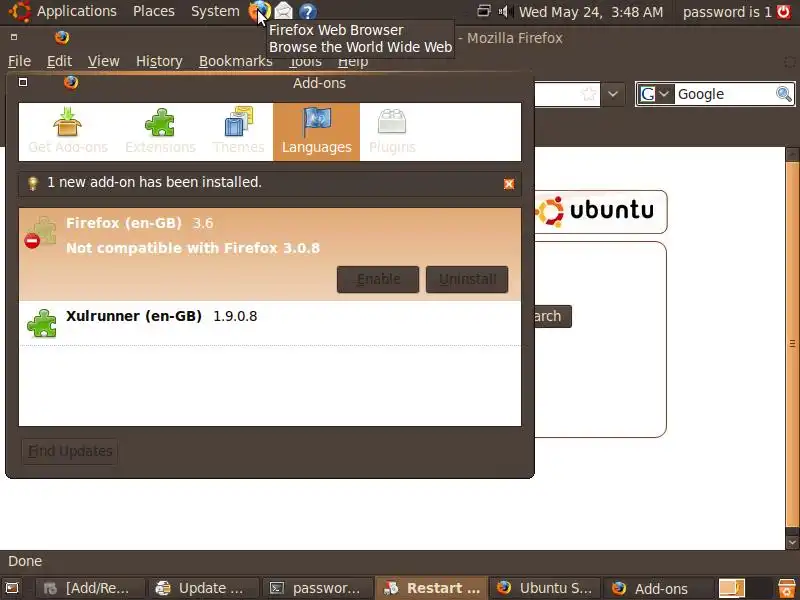This screenshot has height=600, width=800.
Task: Select the Languages tab
Action: (x=316, y=132)
